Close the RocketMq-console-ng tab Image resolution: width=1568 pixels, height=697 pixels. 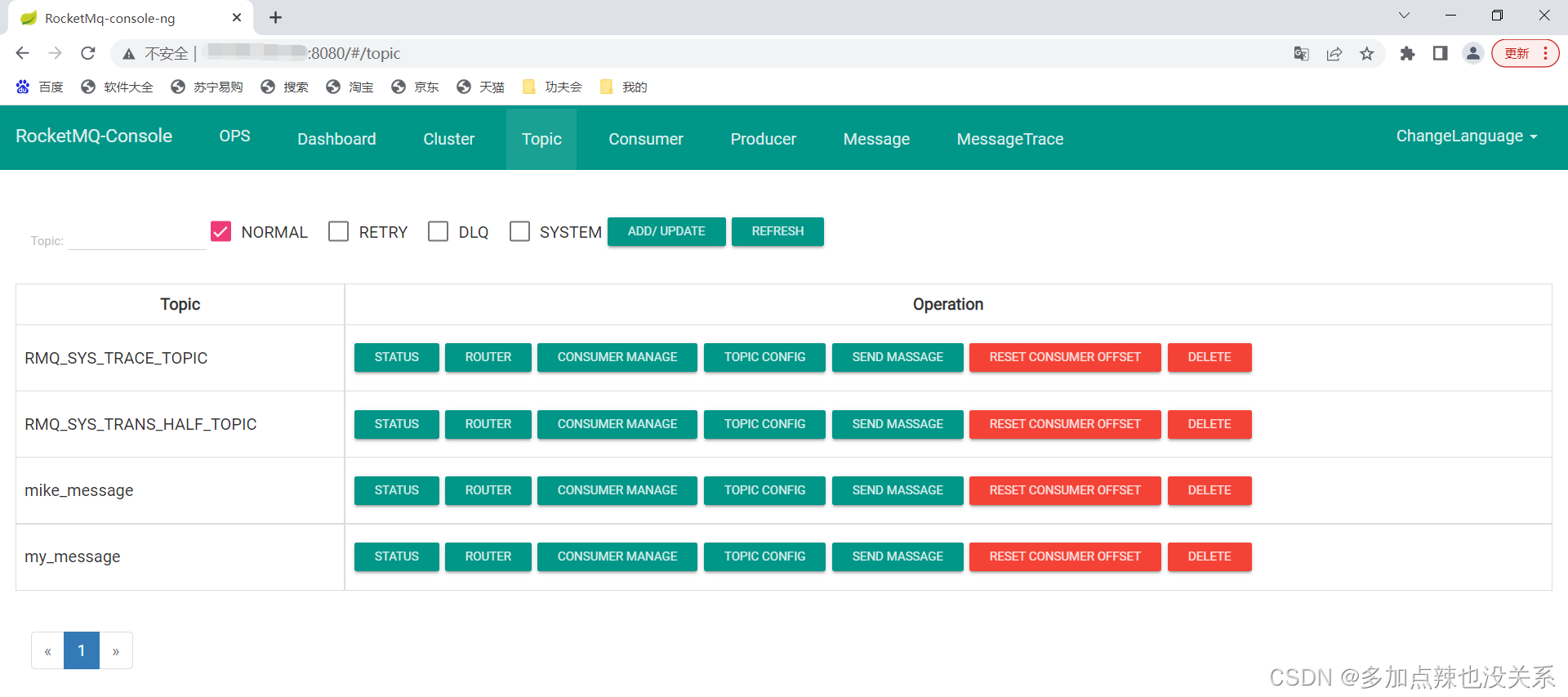237,17
